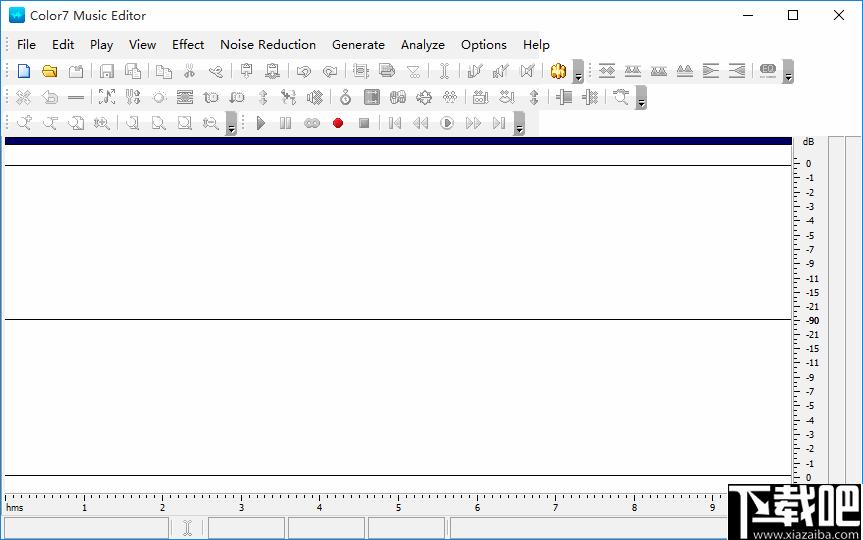Click the floppy disk Save icon
Screen dimensions: 863x540
(107, 71)
